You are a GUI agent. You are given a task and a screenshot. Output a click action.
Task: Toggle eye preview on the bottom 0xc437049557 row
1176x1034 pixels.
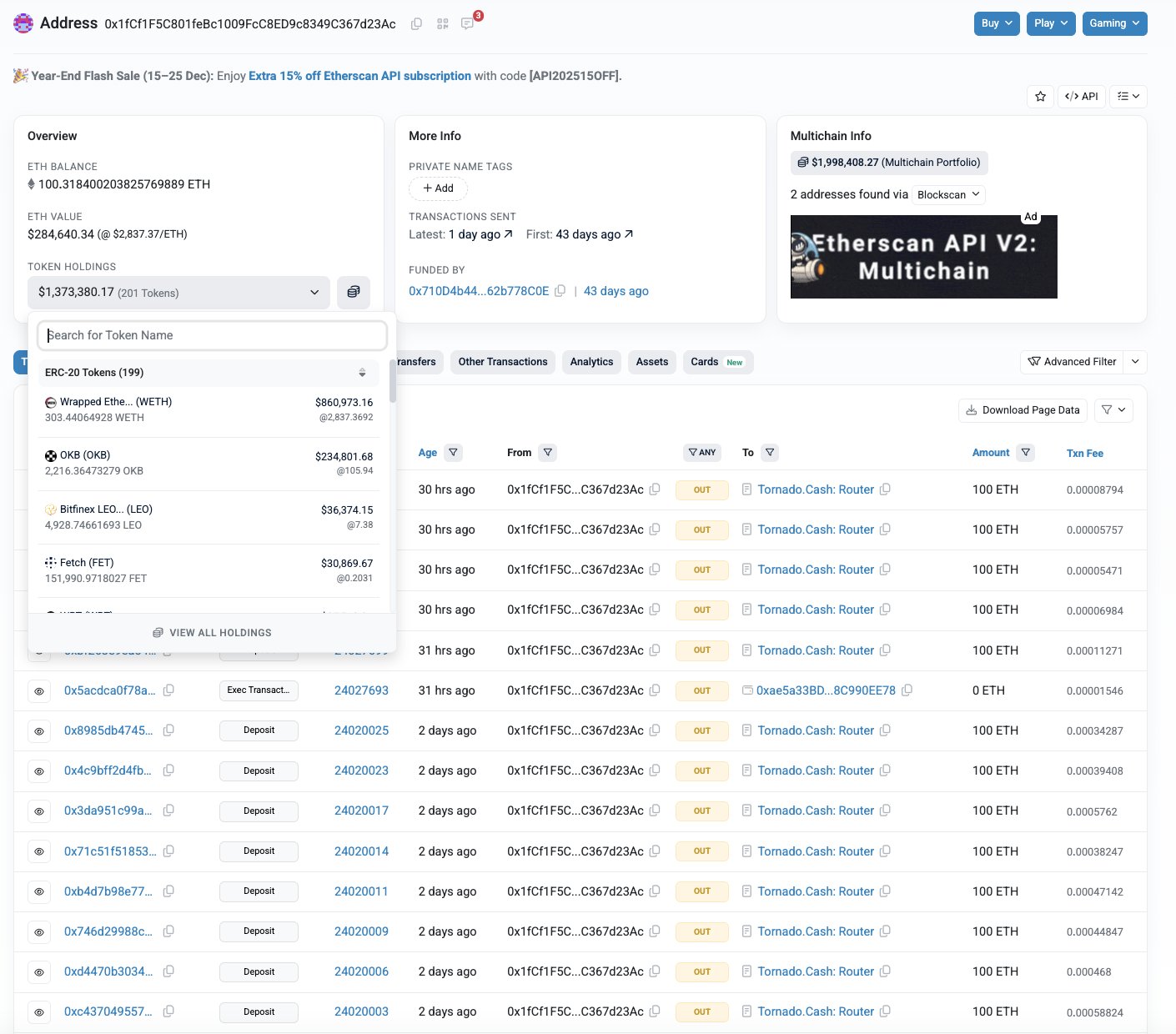point(39,1011)
